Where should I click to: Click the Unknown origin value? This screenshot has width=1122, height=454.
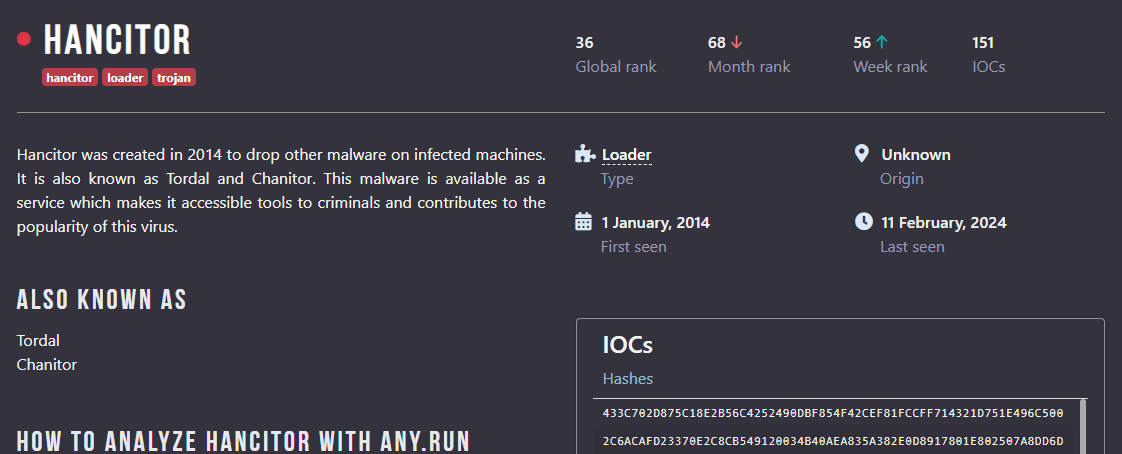[x=916, y=155]
